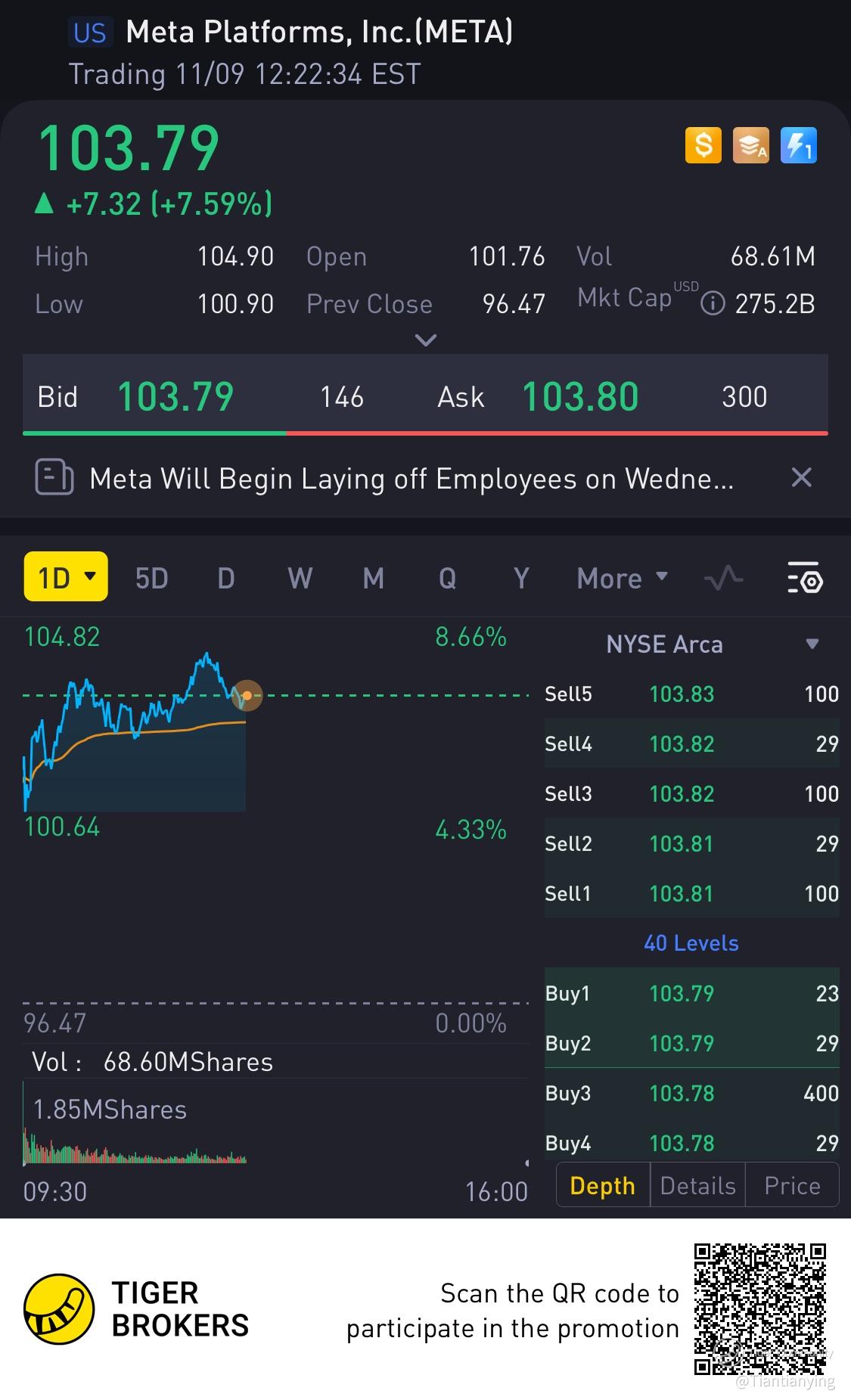Tap the Low value 100.90

235,304
